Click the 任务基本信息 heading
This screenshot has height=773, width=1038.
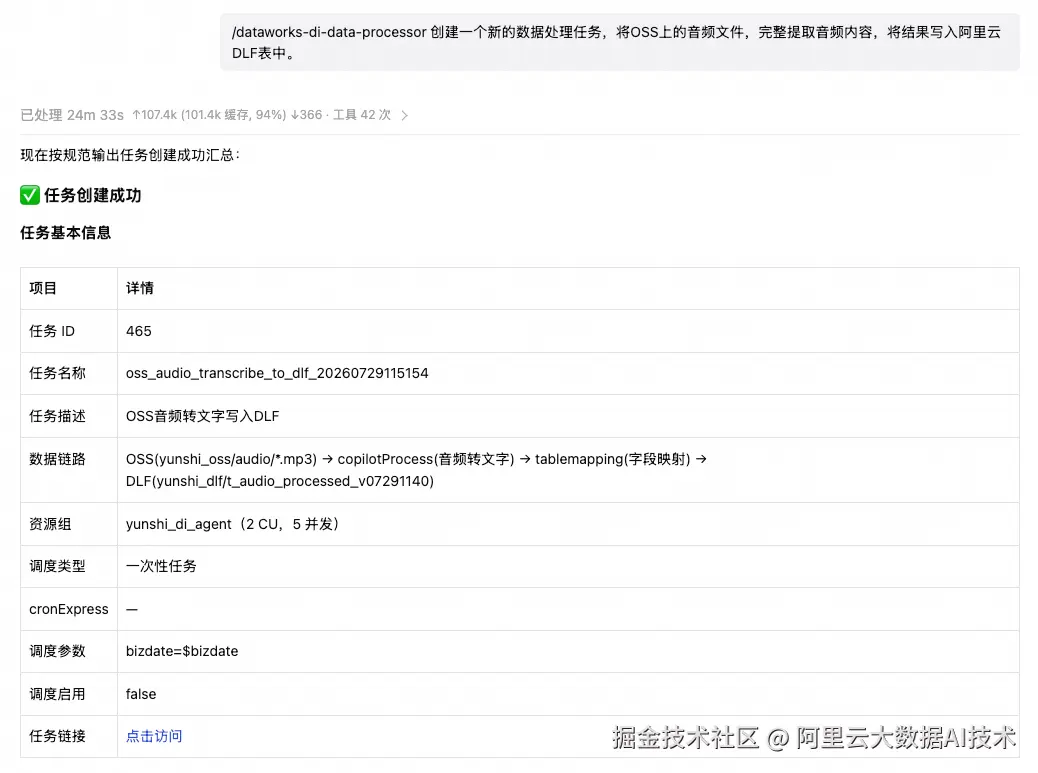(66, 233)
